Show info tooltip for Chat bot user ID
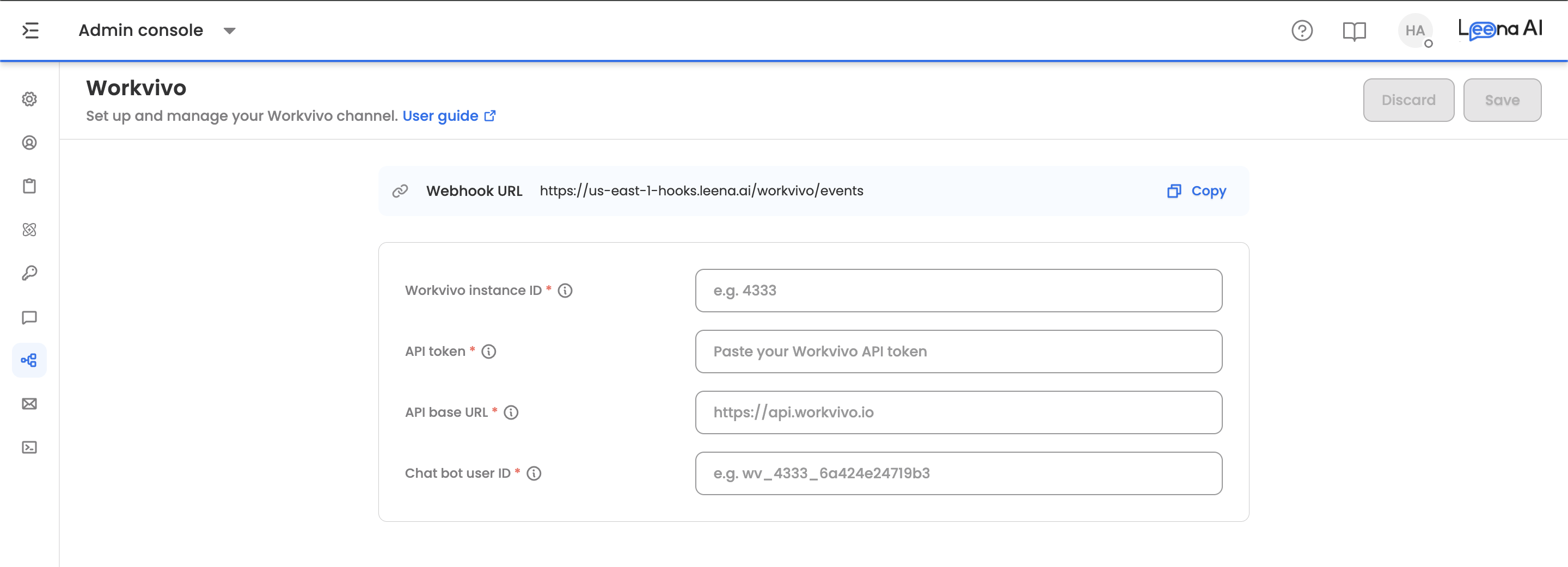 pos(534,473)
